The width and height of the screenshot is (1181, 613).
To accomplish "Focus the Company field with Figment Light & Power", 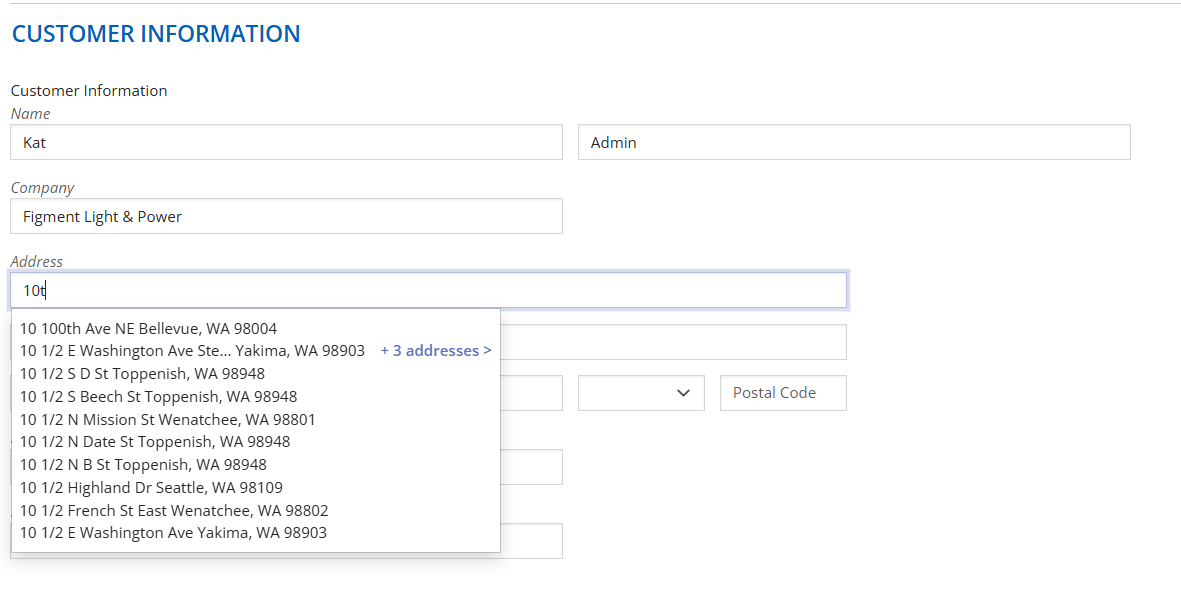I will pyautogui.click(x=286, y=216).
